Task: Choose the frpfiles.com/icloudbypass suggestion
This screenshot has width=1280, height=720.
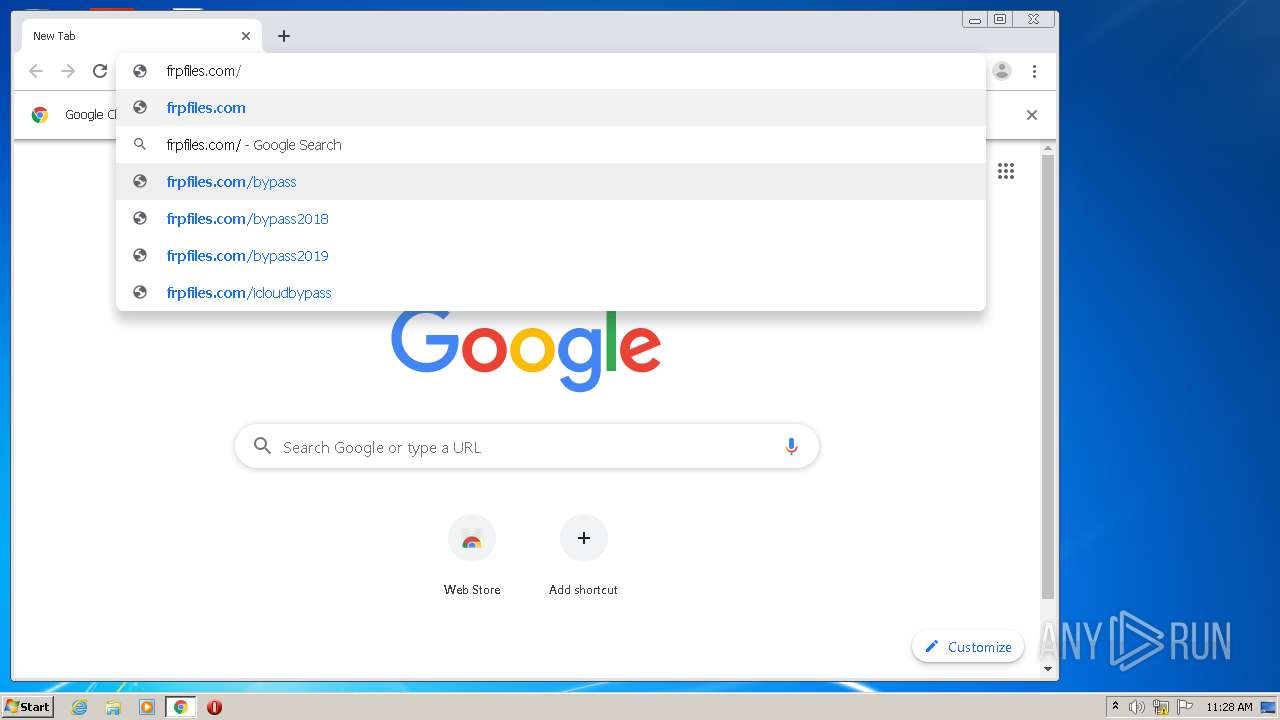Action: [x=551, y=293]
